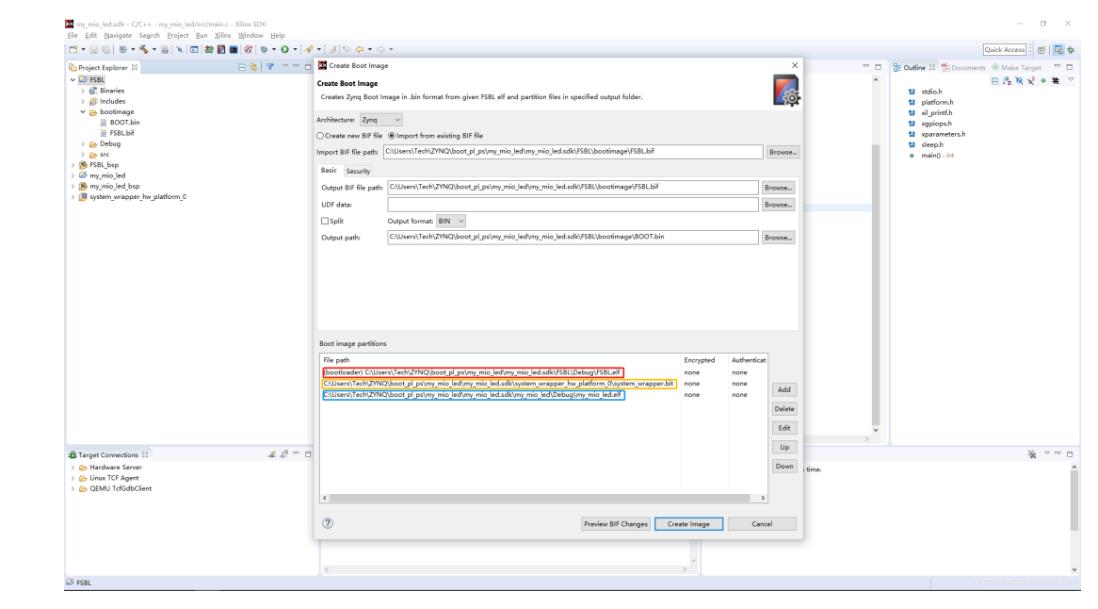Viewport: 1098px width, 609px height.
Task: Click the Debug perspective icon at top right
Action: tap(1070, 50)
